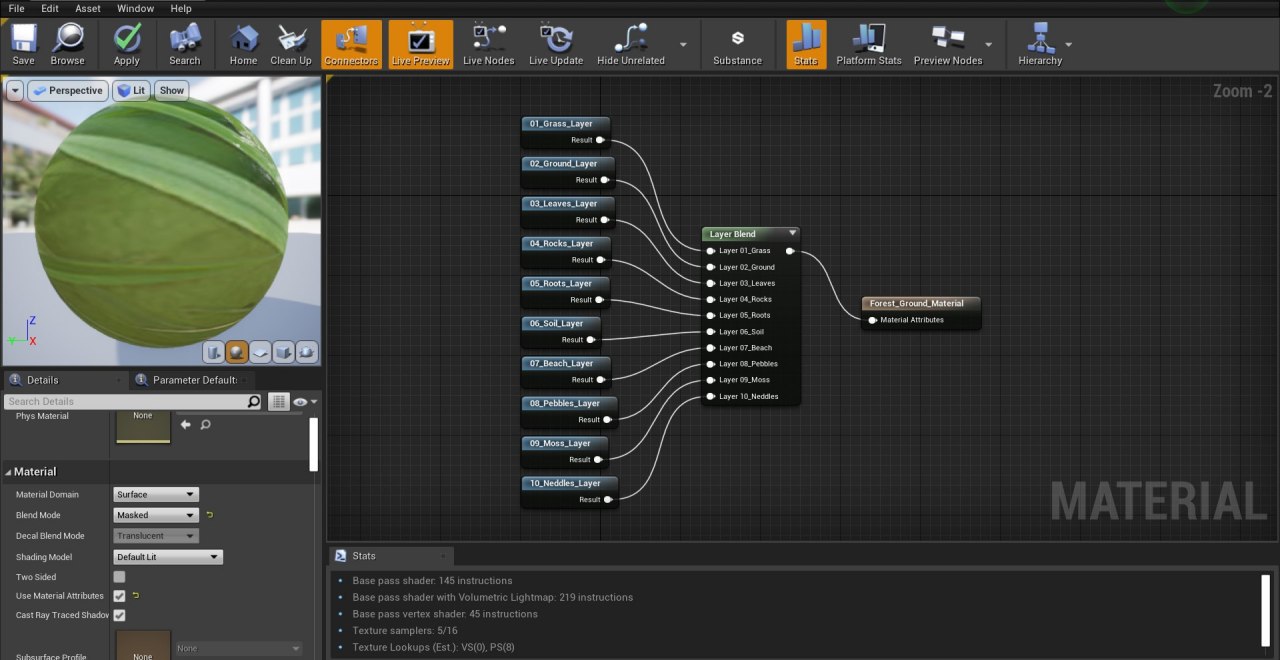
Task: Open the Hide Unrelated options dropdown arrow
Action: (x=684, y=45)
